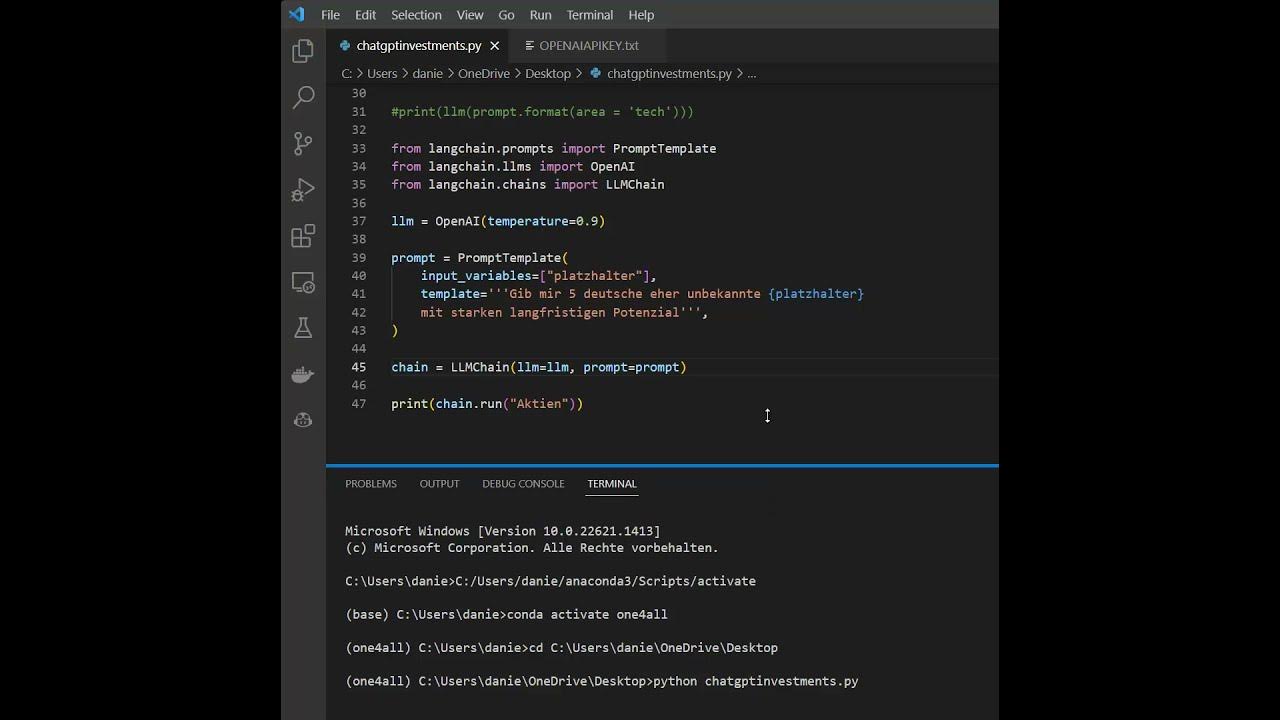Click the anaconda3 Scripts activate terminal line

pyautogui.click(x=550, y=582)
